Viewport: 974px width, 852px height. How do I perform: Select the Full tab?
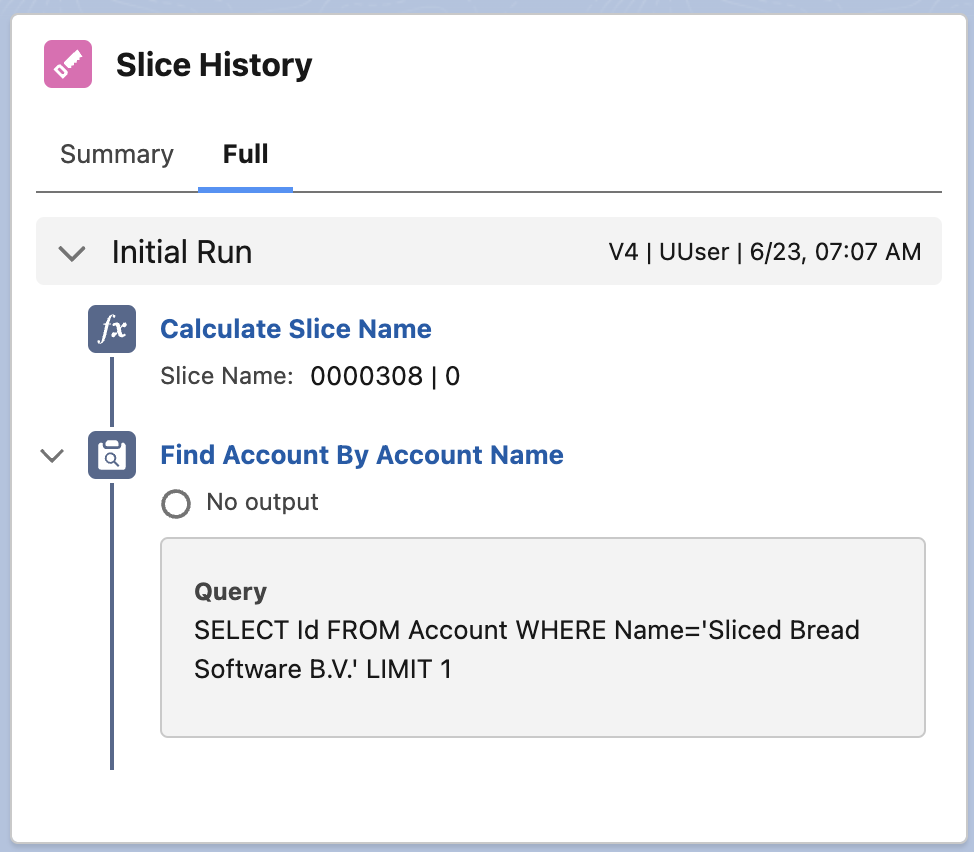pyautogui.click(x=245, y=154)
